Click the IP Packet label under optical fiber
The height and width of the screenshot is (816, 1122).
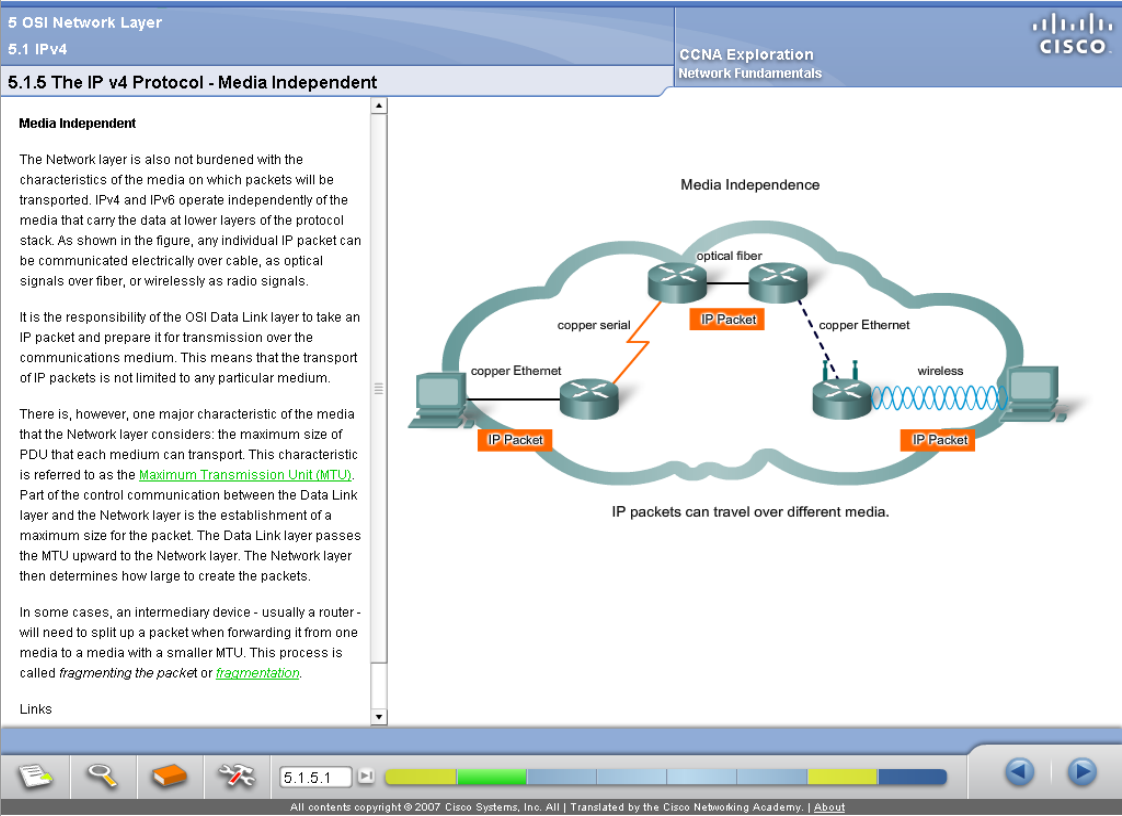click(728, 319)
